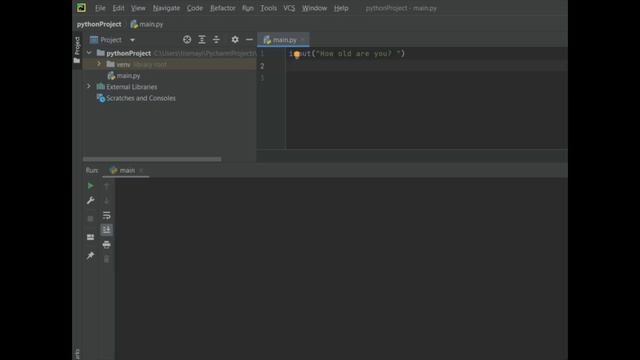This screenshot has width=640, height=360.
Task: Close the main run tab
Action: click(x=141, y=170)
